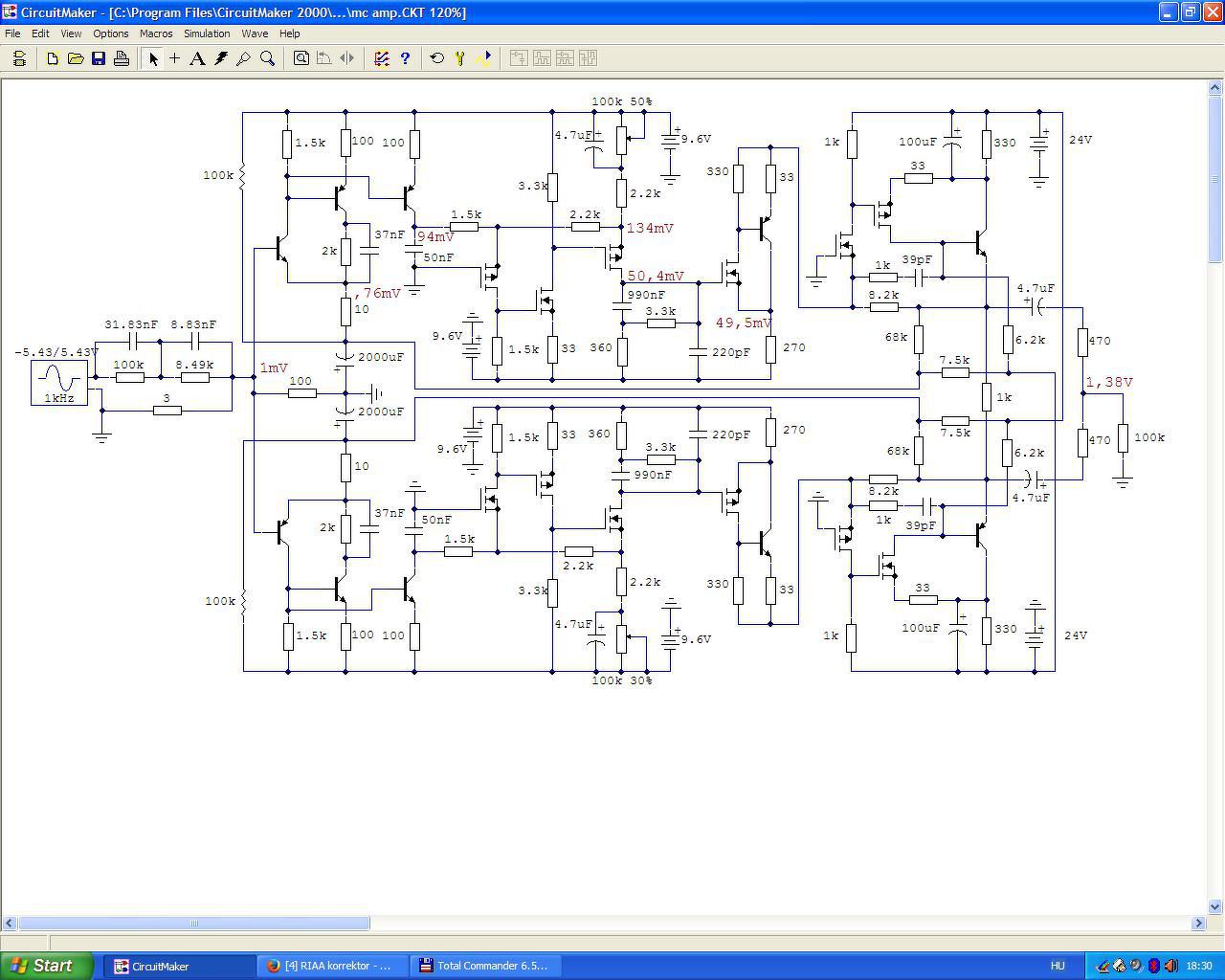The image size is (1225, 980).
Task: Select the Zoom magnifier tool
Action: [x=268, y=58]
